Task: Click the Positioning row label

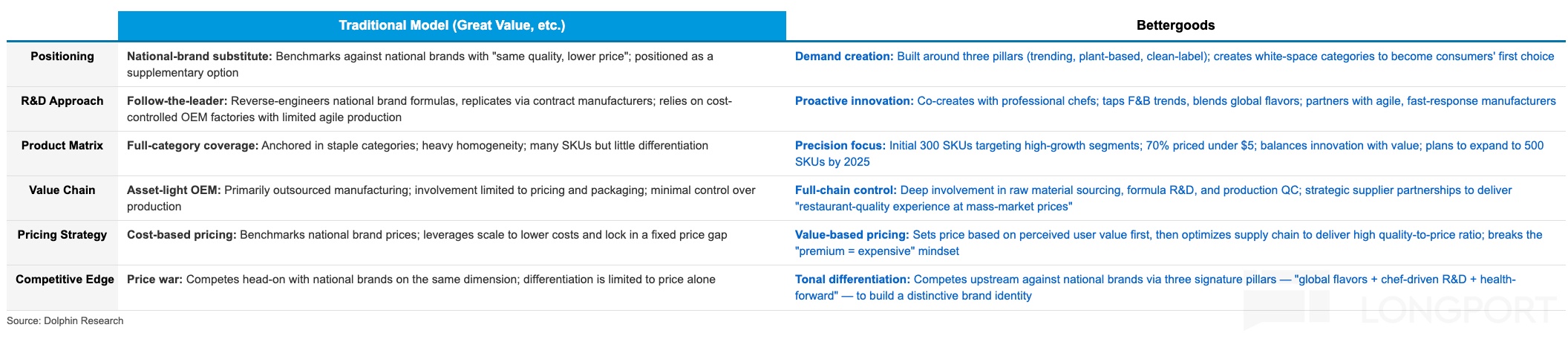Action: click(62, 57)
